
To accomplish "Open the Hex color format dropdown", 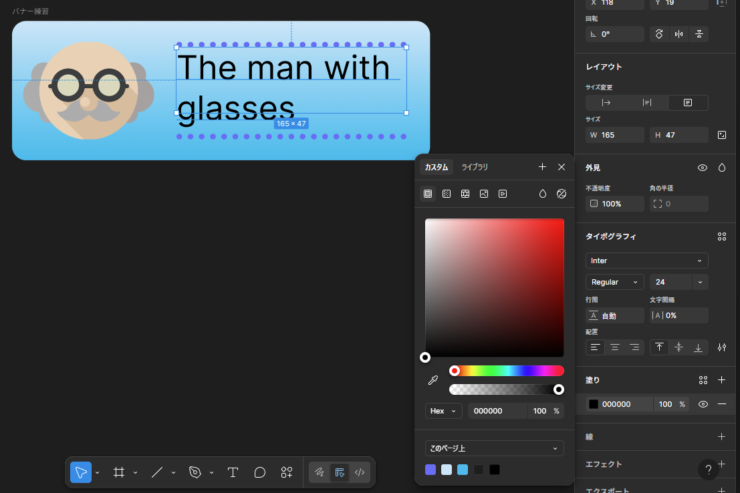I will [444, 411].
